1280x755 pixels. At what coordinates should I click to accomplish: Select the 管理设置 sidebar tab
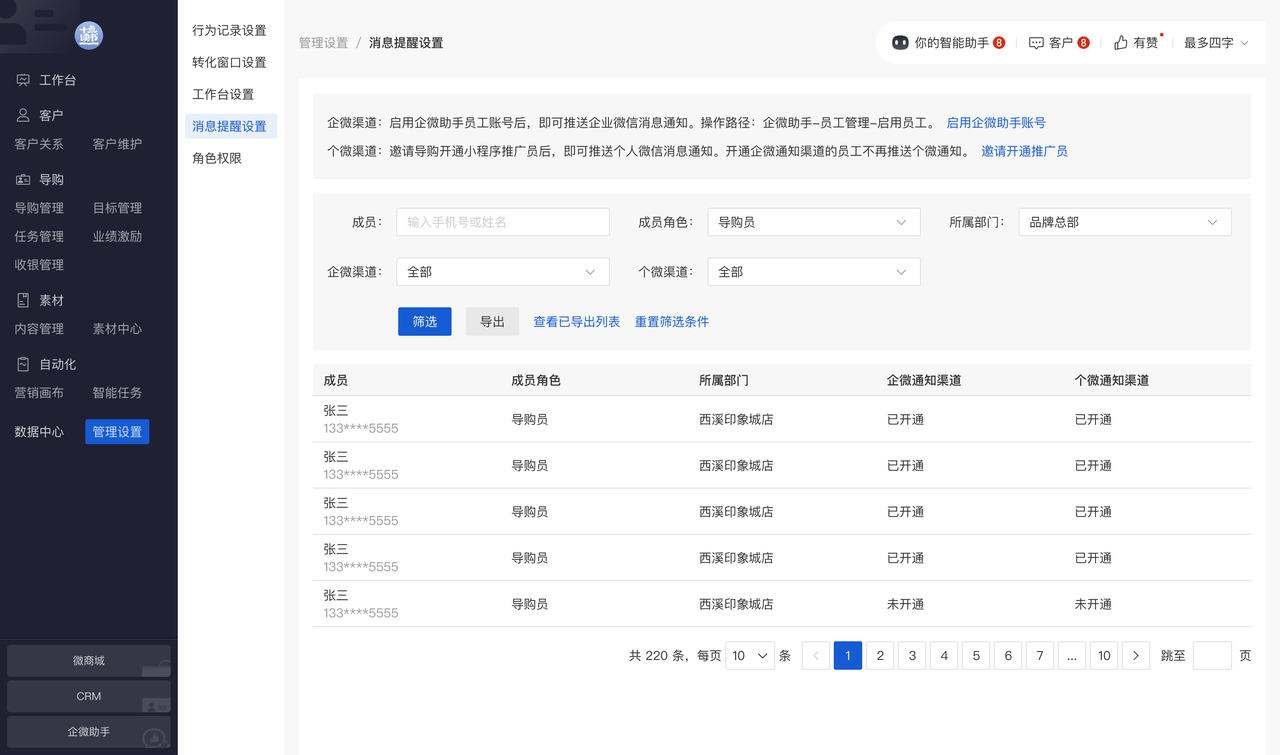[117, 432]
